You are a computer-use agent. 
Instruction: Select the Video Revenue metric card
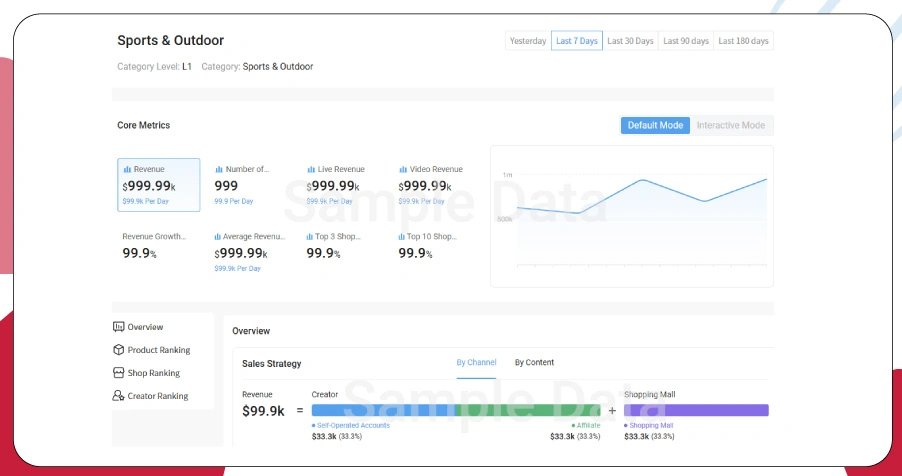(435, 185)
